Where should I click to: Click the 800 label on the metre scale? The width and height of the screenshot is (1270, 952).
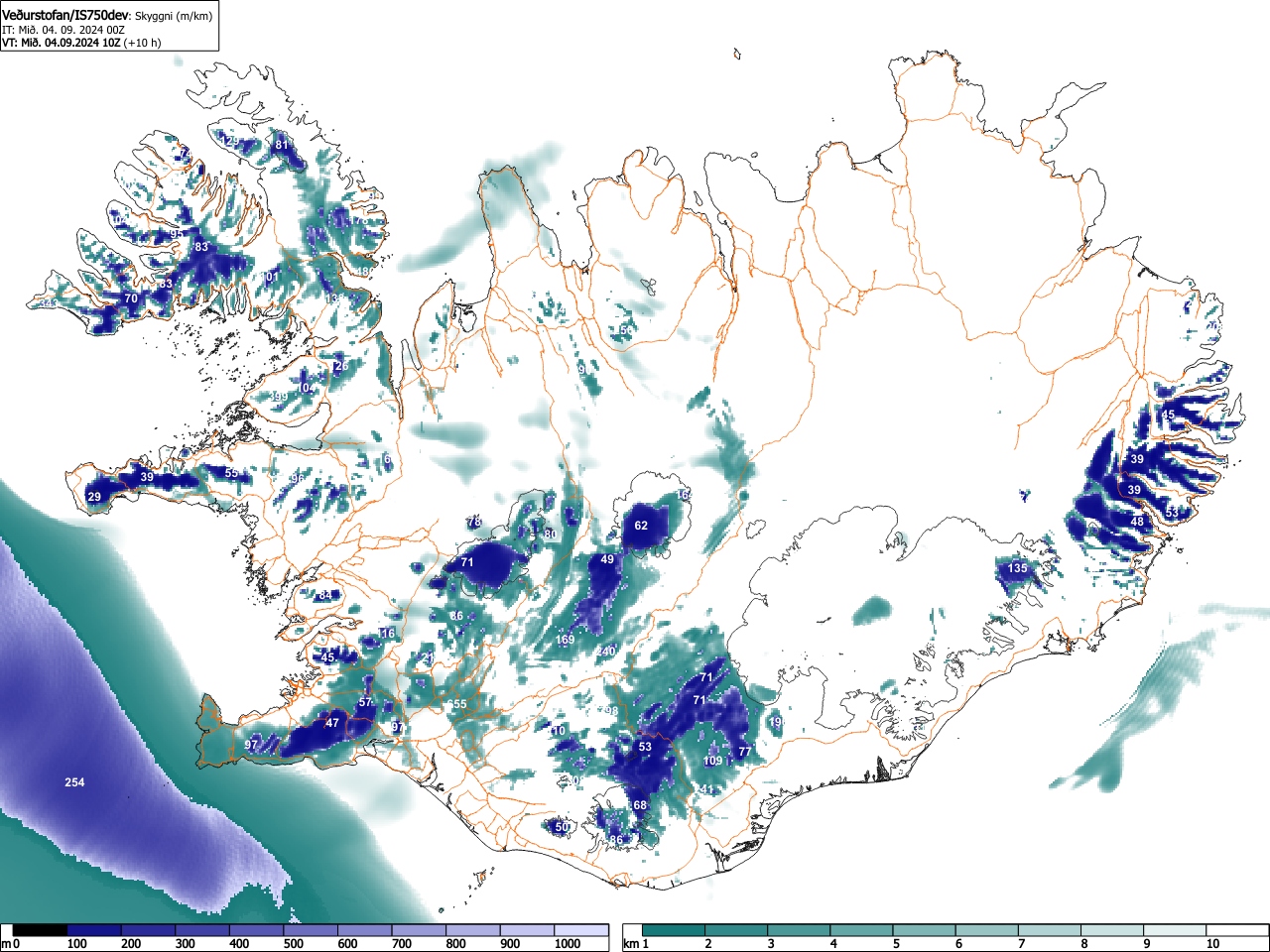click(455, 944)
